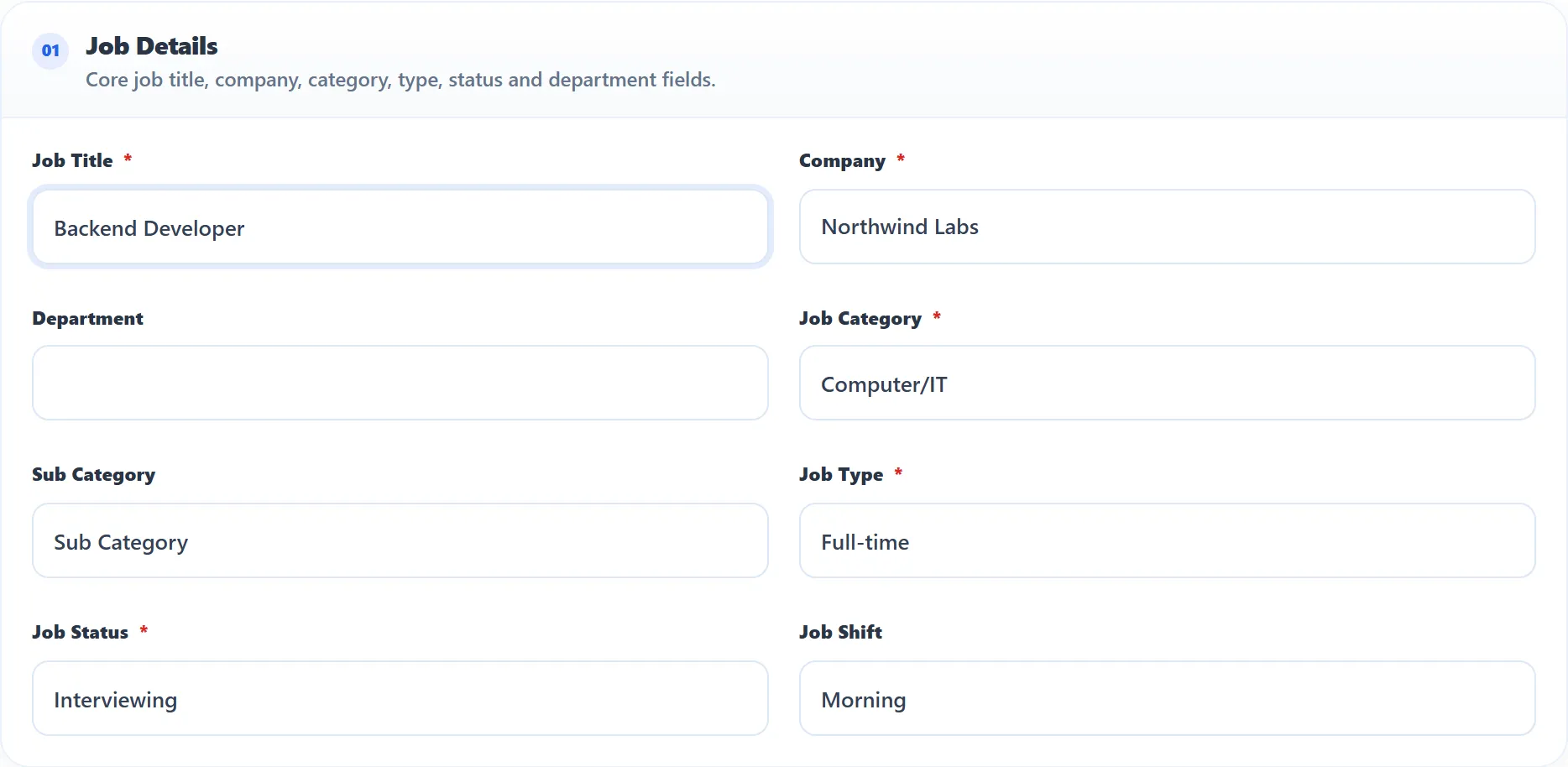
Task: Click the Core job title description subtitle
Action: [x=400, y=80]
